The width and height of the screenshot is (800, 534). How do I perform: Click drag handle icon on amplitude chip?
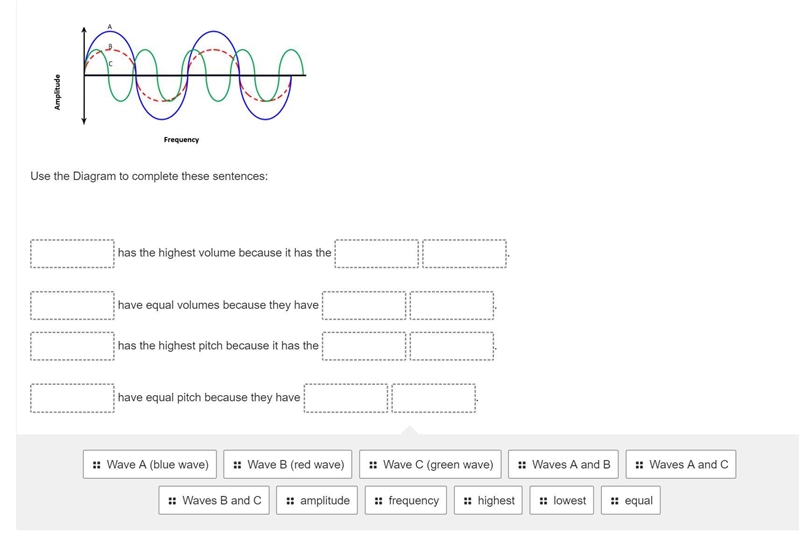coord(290,501)
